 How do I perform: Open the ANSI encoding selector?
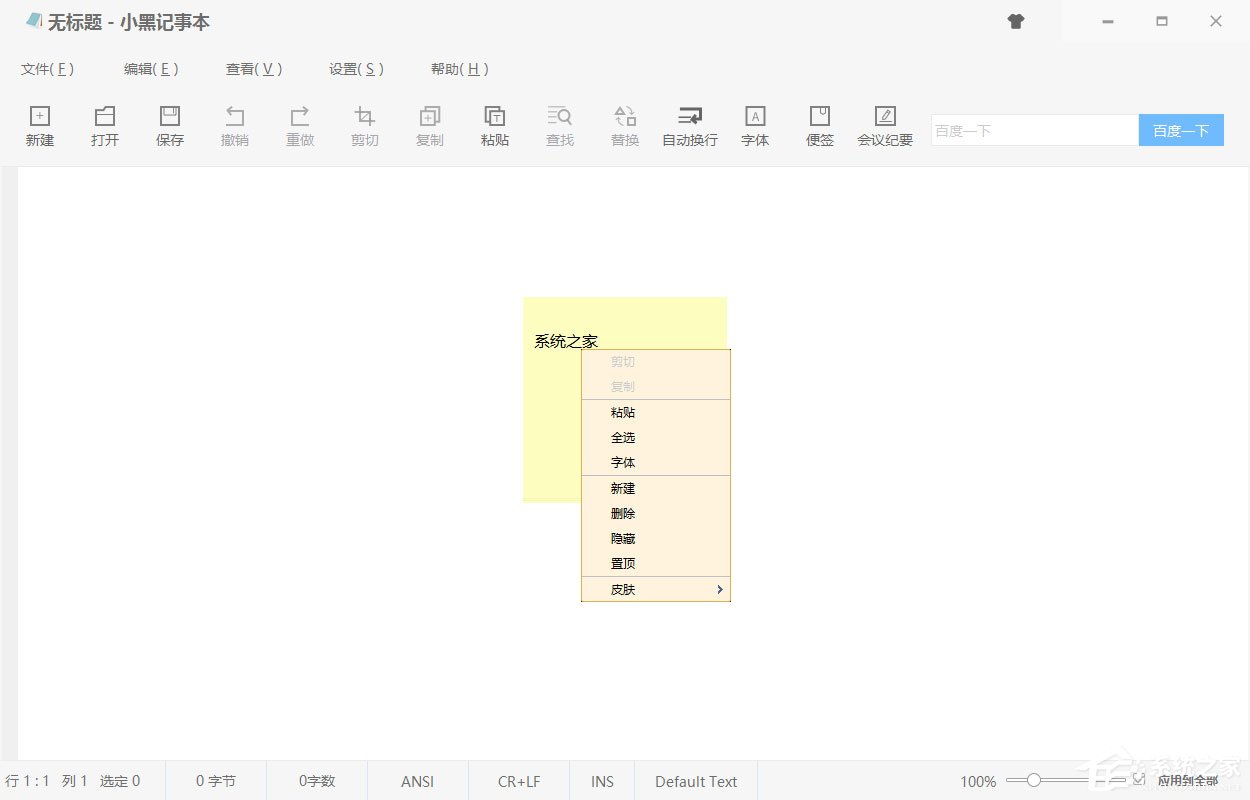point(417,781)
